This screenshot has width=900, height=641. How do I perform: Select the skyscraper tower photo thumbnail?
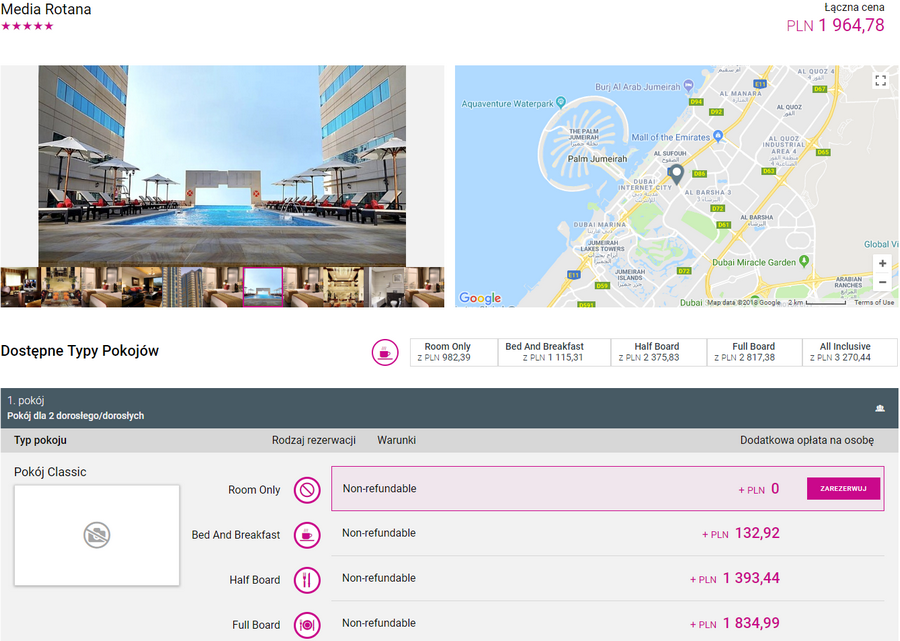[182, 287]
